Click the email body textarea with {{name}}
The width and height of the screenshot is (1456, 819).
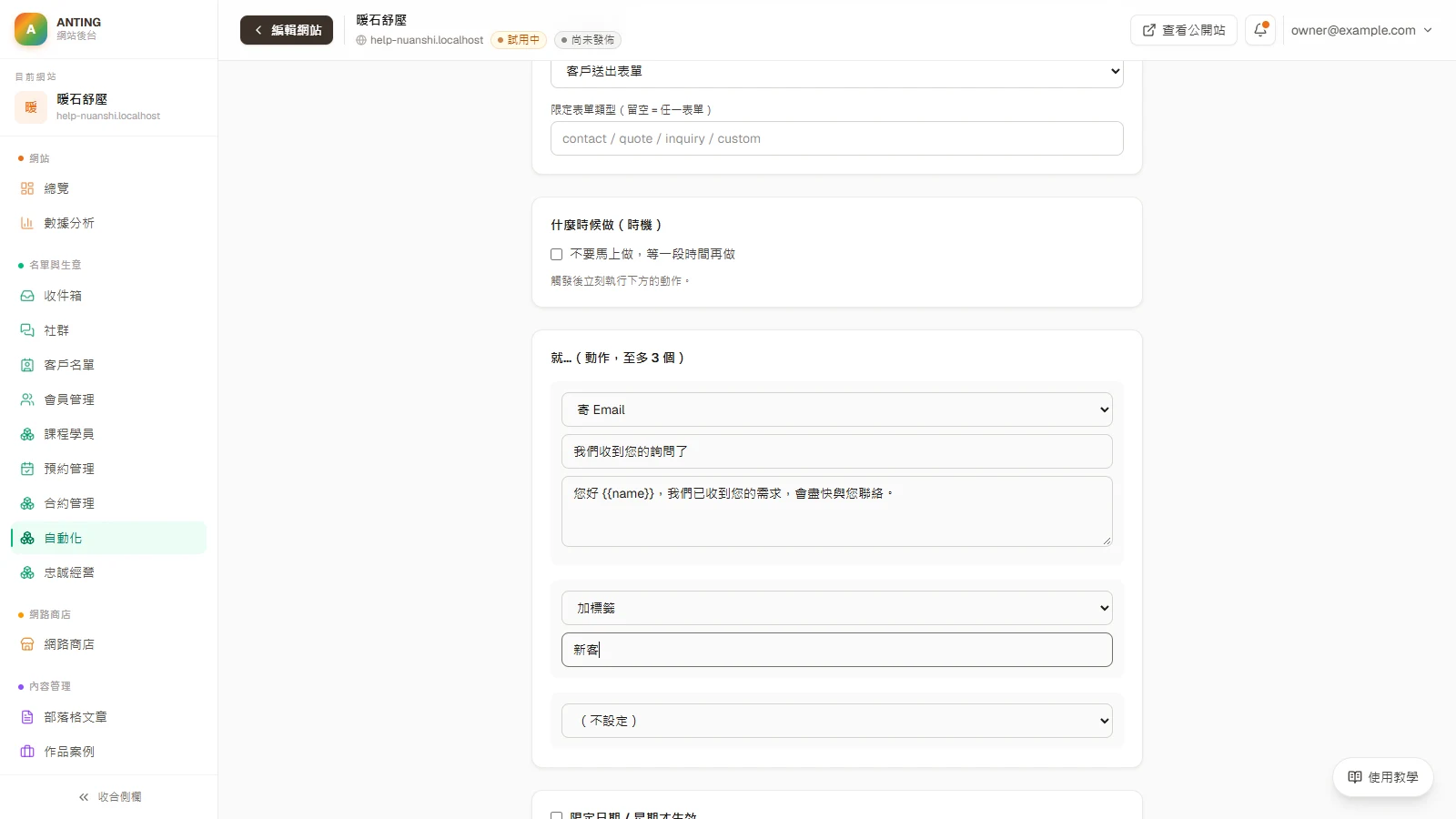click(837, 511)
